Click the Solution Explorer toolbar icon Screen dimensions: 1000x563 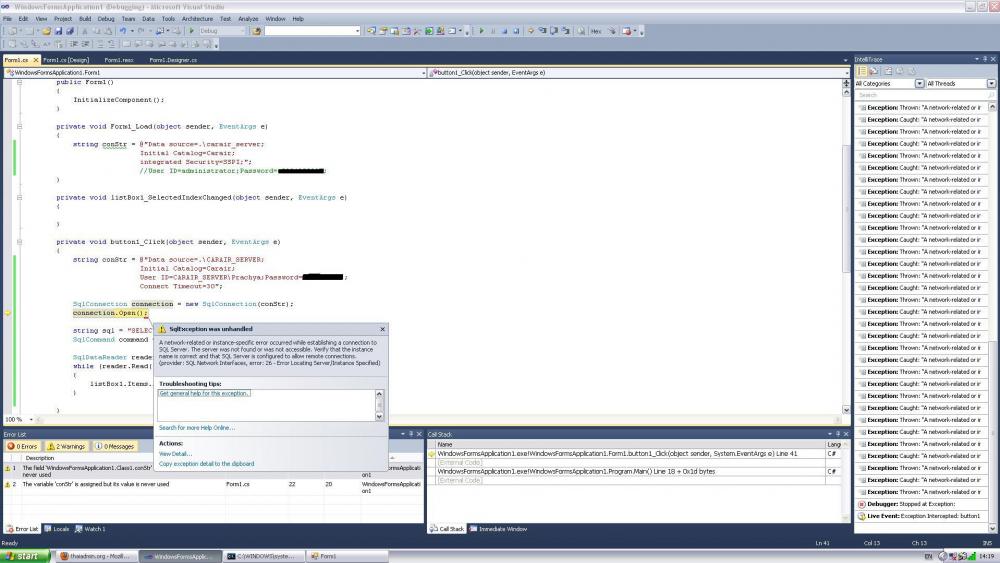pos(372,31)
